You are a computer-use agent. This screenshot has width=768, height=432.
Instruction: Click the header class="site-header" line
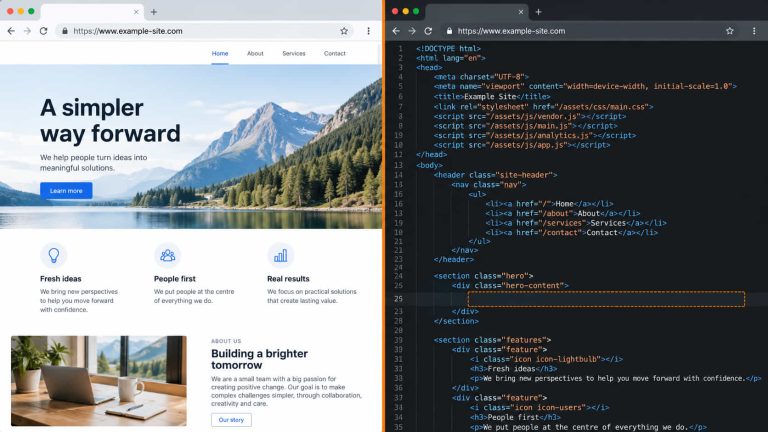coord(495,175)
